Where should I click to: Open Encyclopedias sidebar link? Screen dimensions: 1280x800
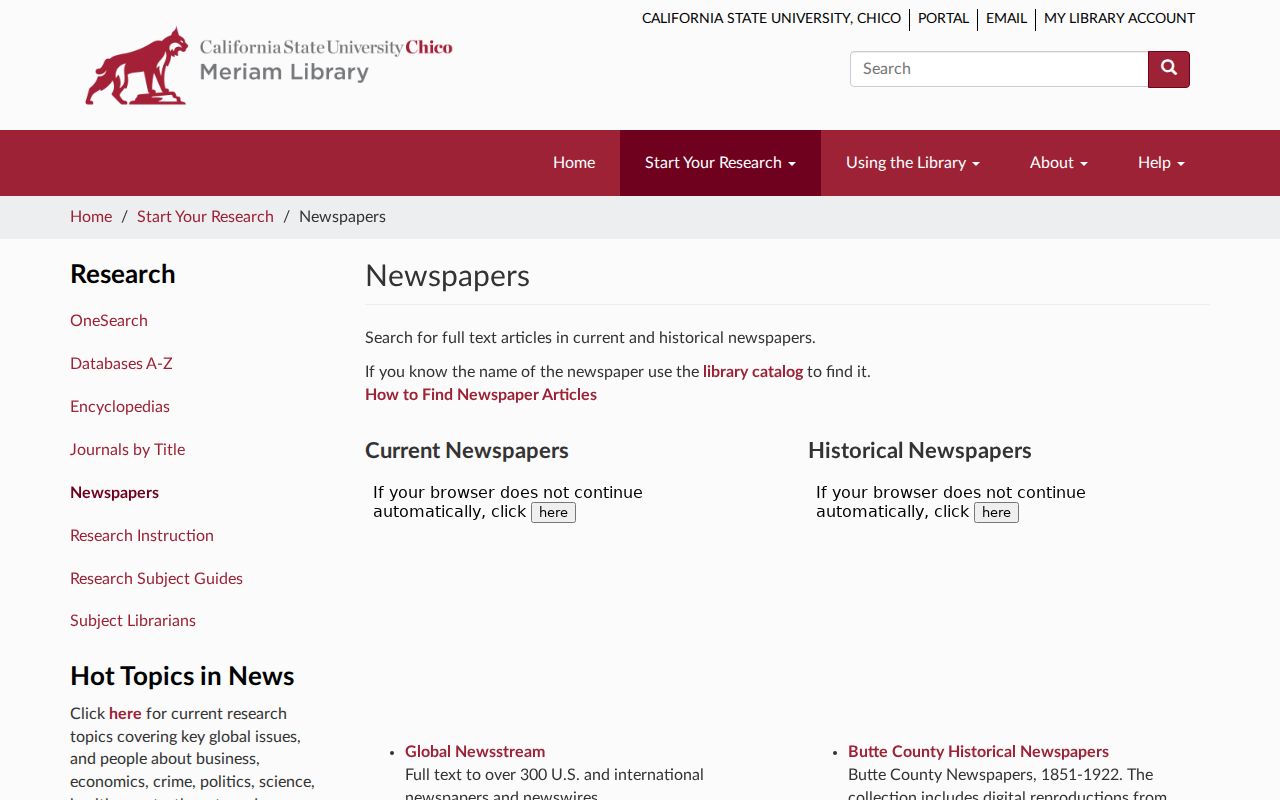[x=120, y=407]
